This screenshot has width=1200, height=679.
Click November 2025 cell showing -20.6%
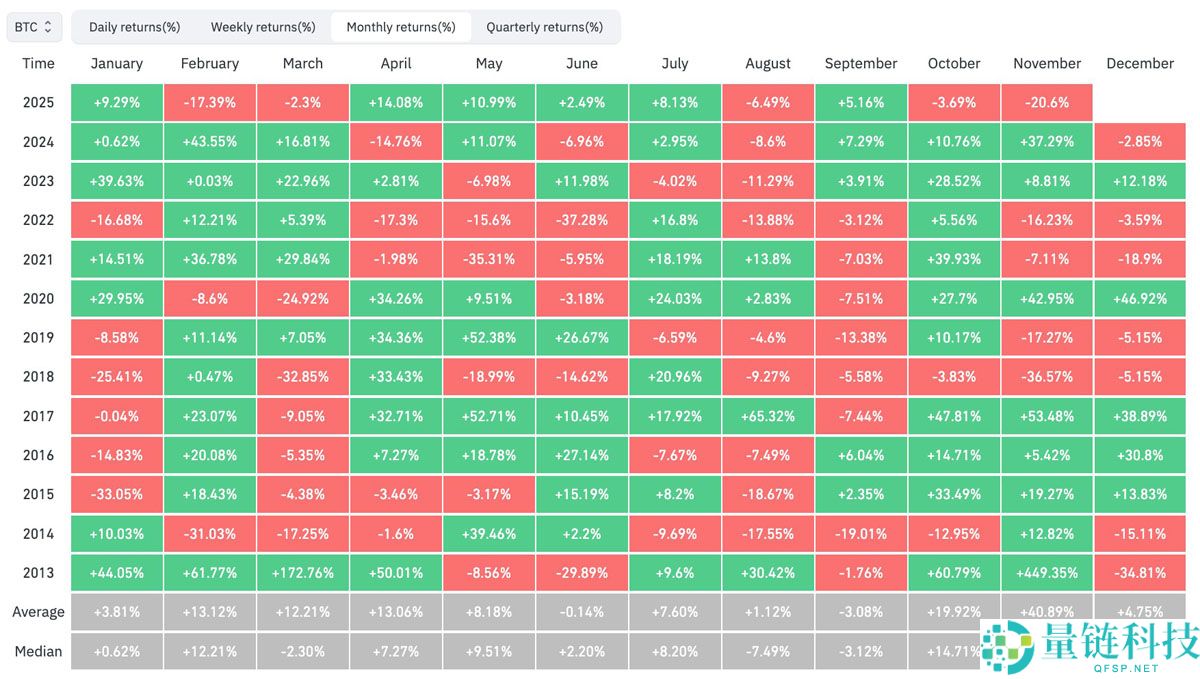tap(1047, 102)
